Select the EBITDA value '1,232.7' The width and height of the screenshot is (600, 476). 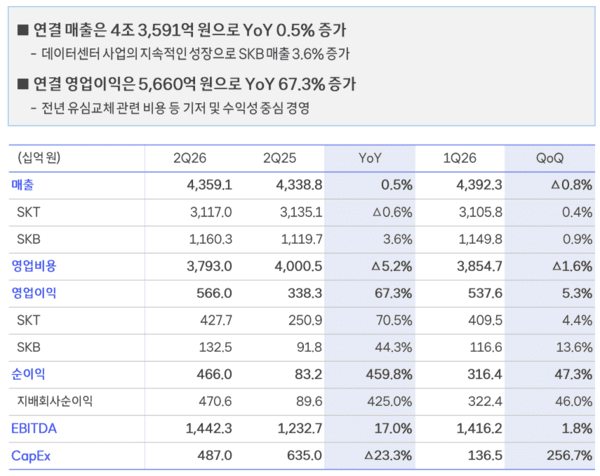tap(300, 429)
